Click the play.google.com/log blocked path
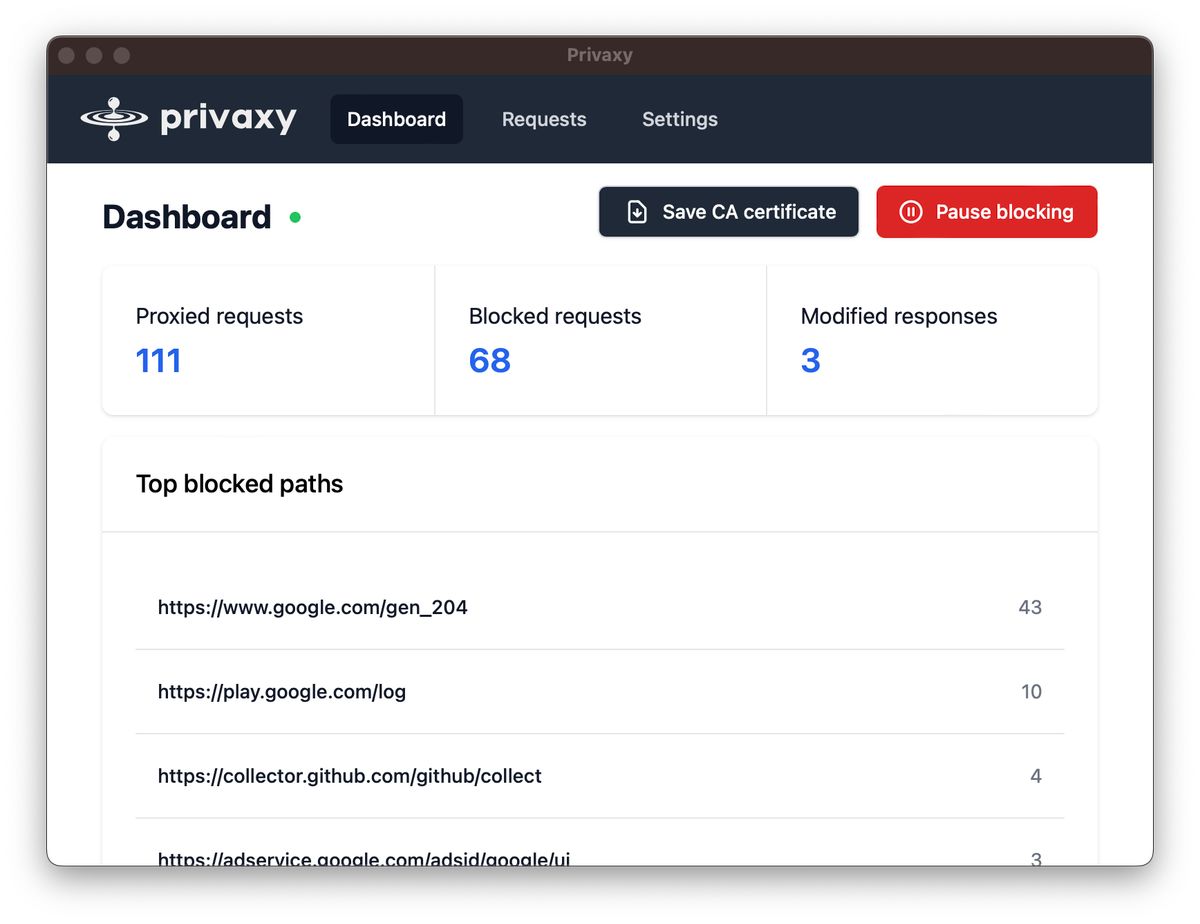 point(282,692)
